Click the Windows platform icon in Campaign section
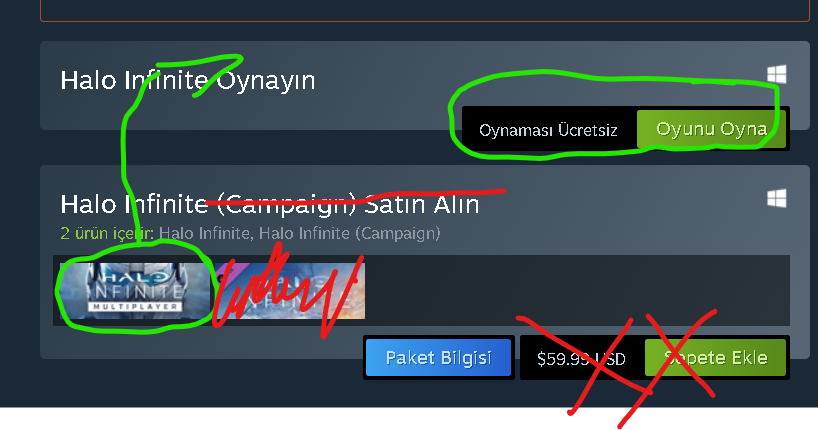The height and width of the screenshot is (430, 818). pyautogui.click(x=777, y=198)
